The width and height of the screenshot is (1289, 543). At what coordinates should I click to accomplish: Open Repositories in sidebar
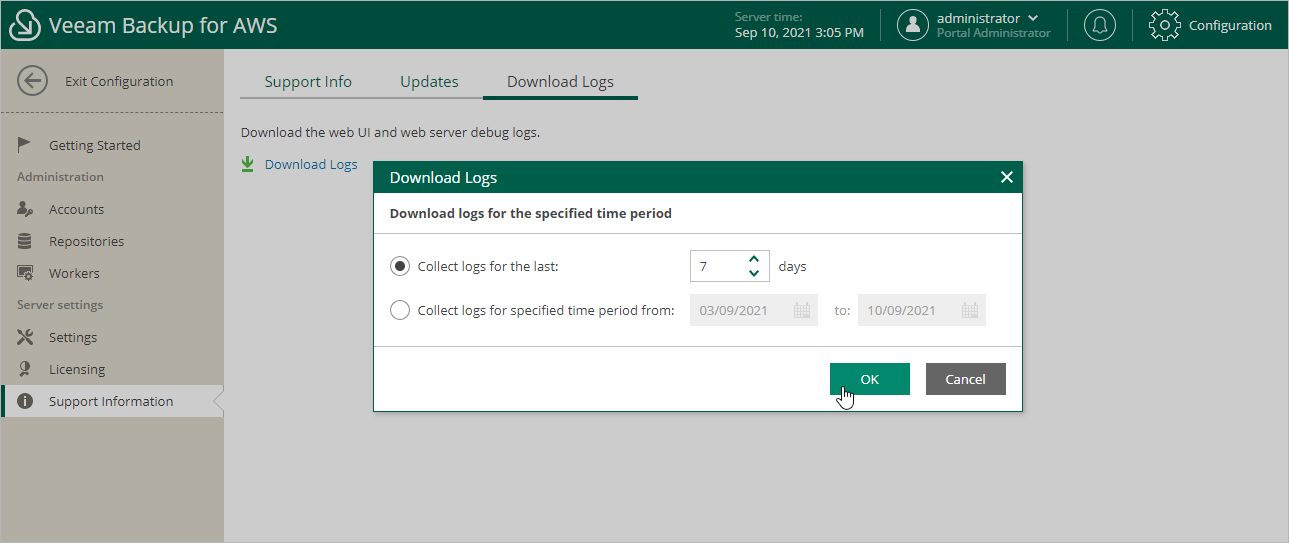point(112,241)
